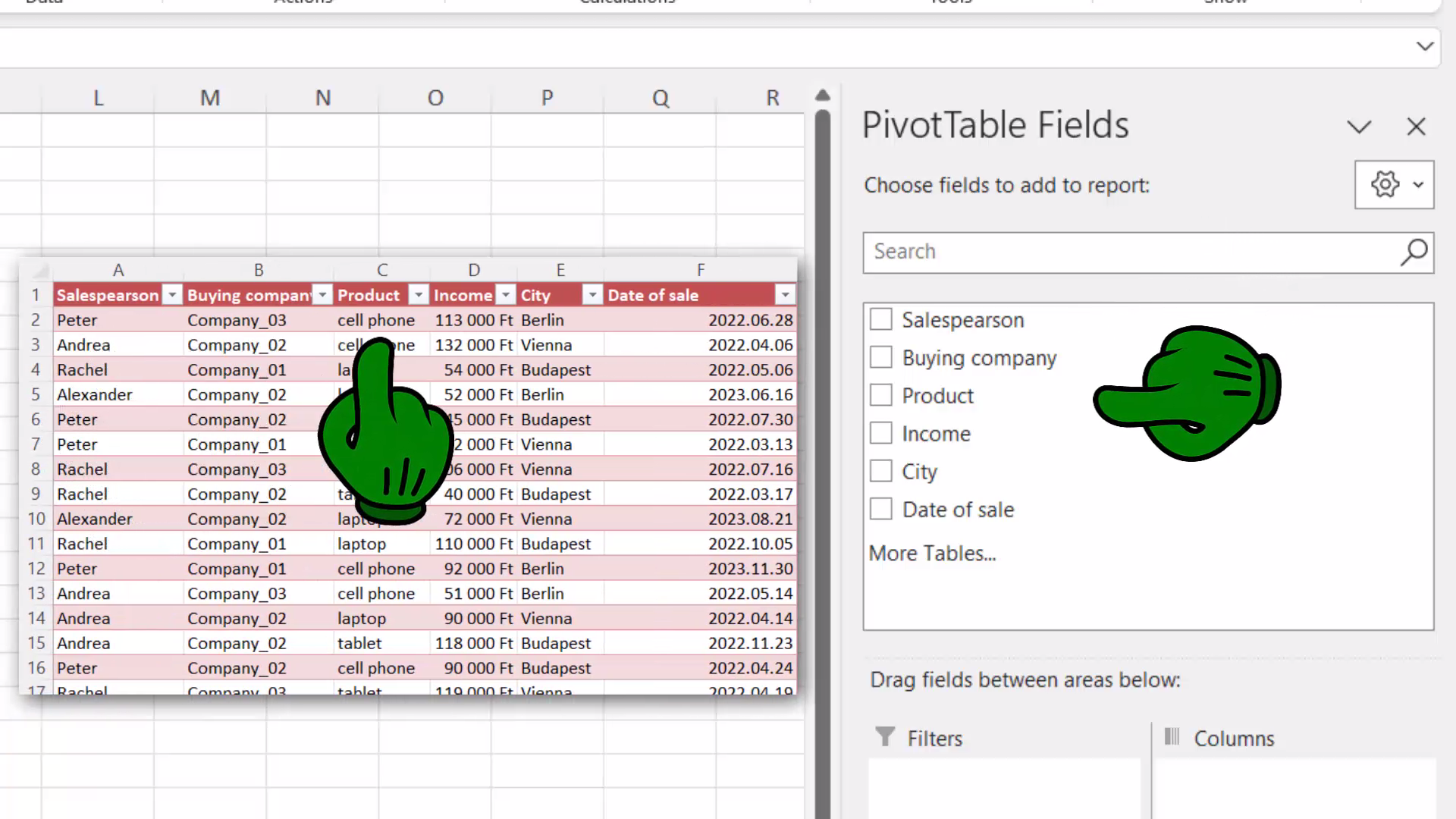Check the Income field box
1456x819 pixels.
click(x=880, y=433)
